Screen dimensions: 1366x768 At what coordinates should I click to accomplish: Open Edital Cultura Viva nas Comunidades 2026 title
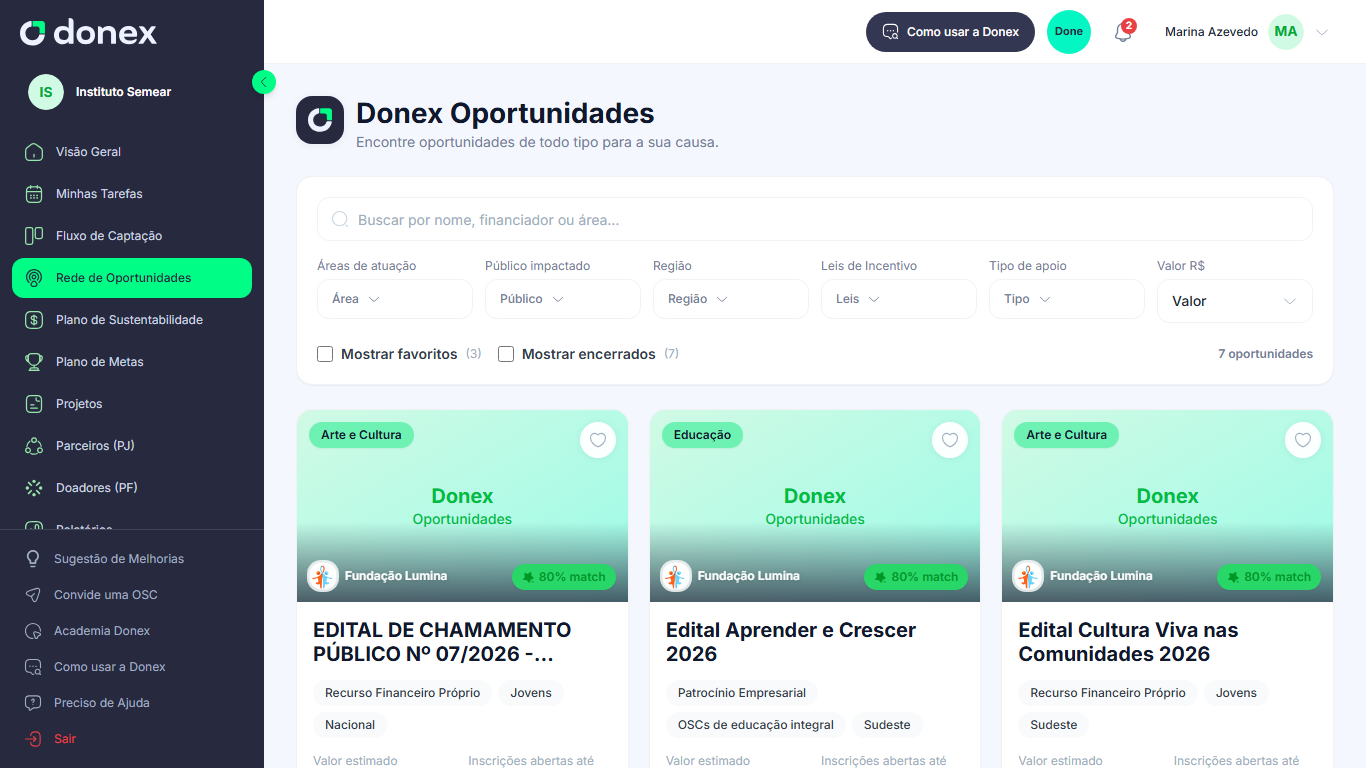1128,642
